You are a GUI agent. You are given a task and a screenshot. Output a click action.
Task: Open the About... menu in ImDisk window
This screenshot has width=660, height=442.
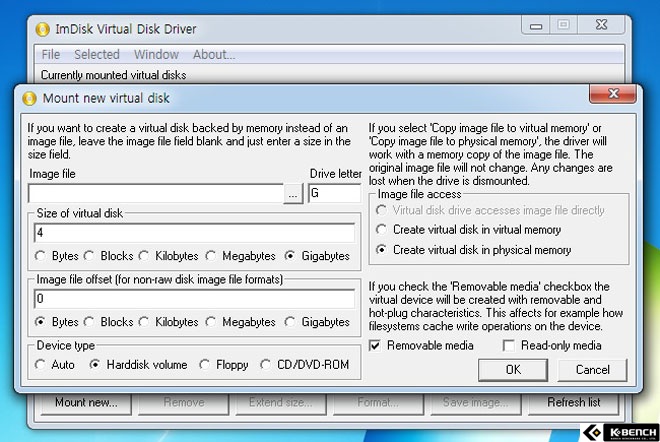click(x=214, y=54)
